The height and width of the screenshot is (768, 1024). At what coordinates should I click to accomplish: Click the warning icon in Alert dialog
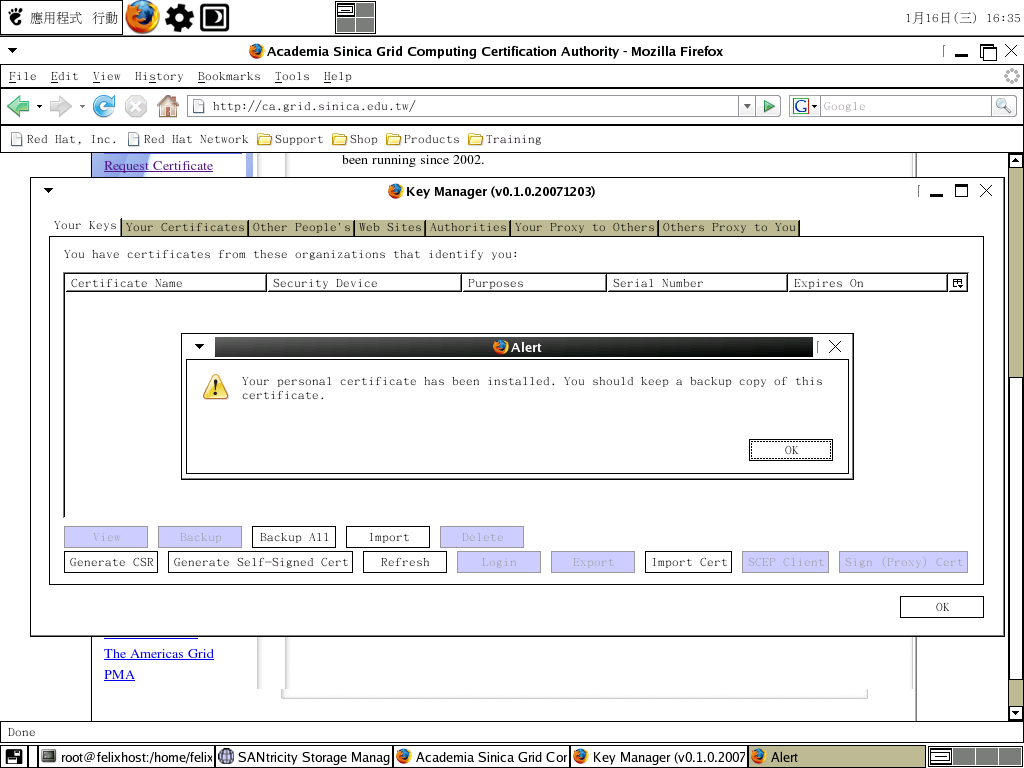coord(216,387)
